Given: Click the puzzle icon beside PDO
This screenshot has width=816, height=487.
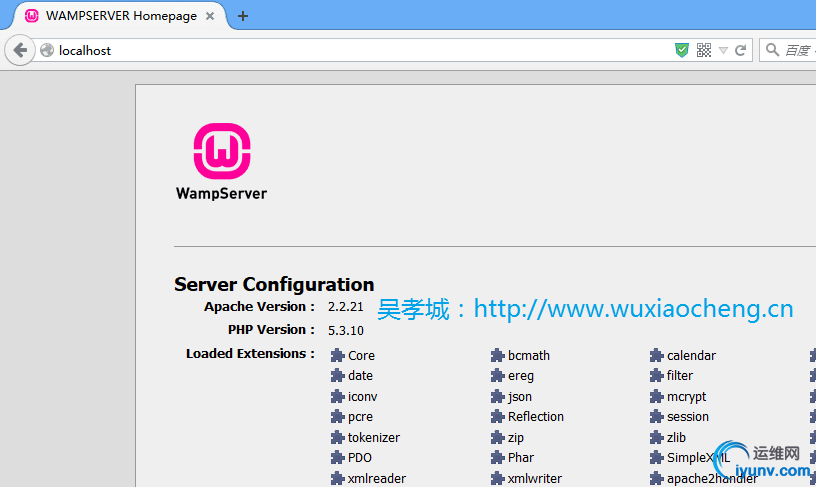Looking at the screenshot, I should [x=338, y=458].
